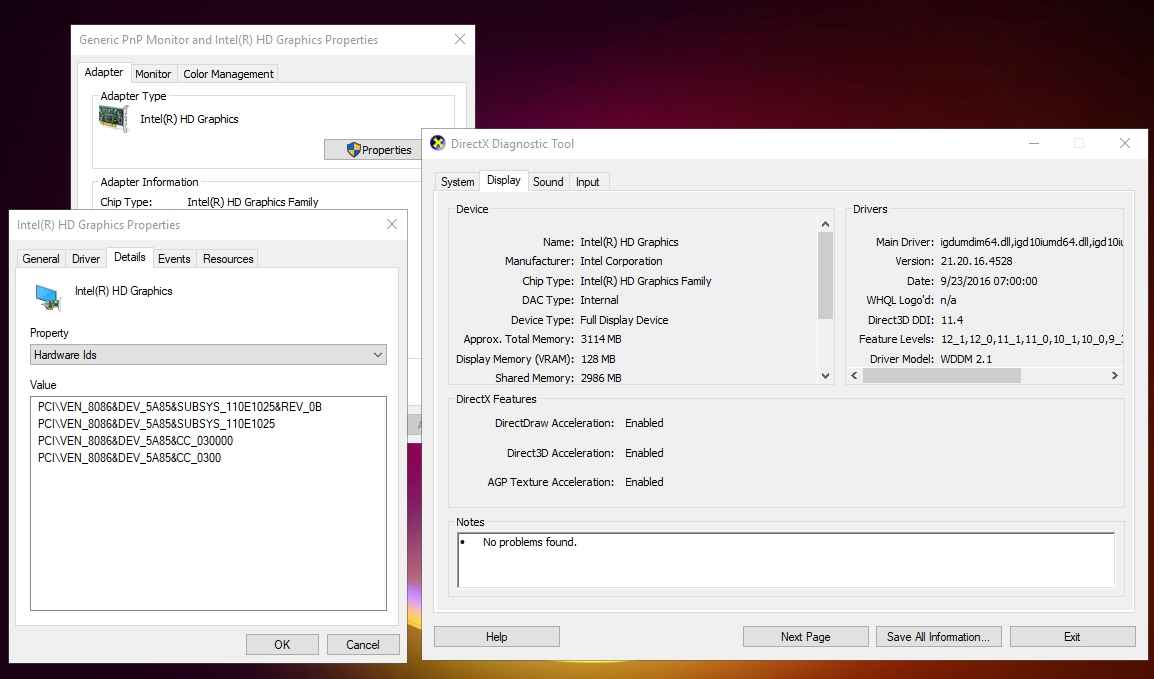
Task: Switch to the Monitor tab
Action: [153, 73]
